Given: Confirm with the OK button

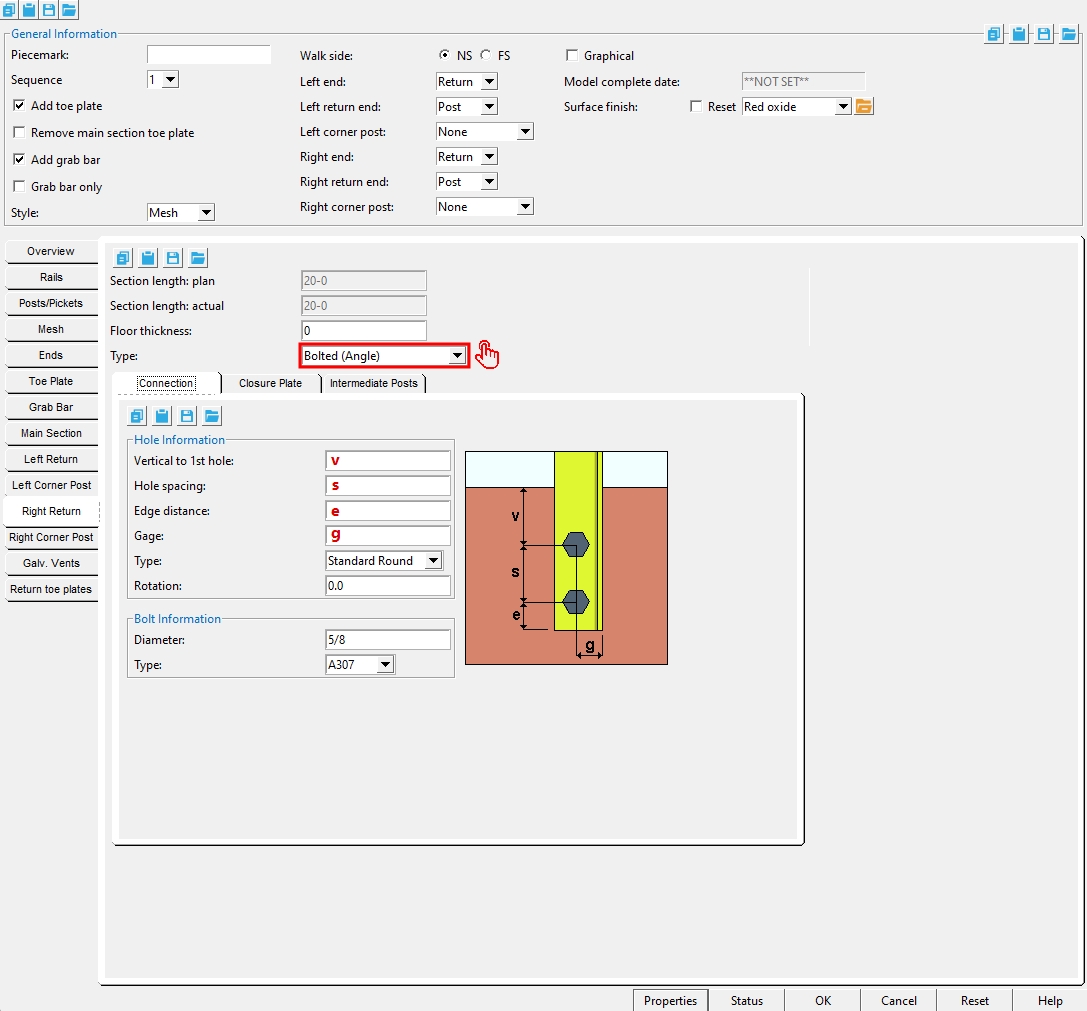Looking at the screenshot, I should [823, 1001].
